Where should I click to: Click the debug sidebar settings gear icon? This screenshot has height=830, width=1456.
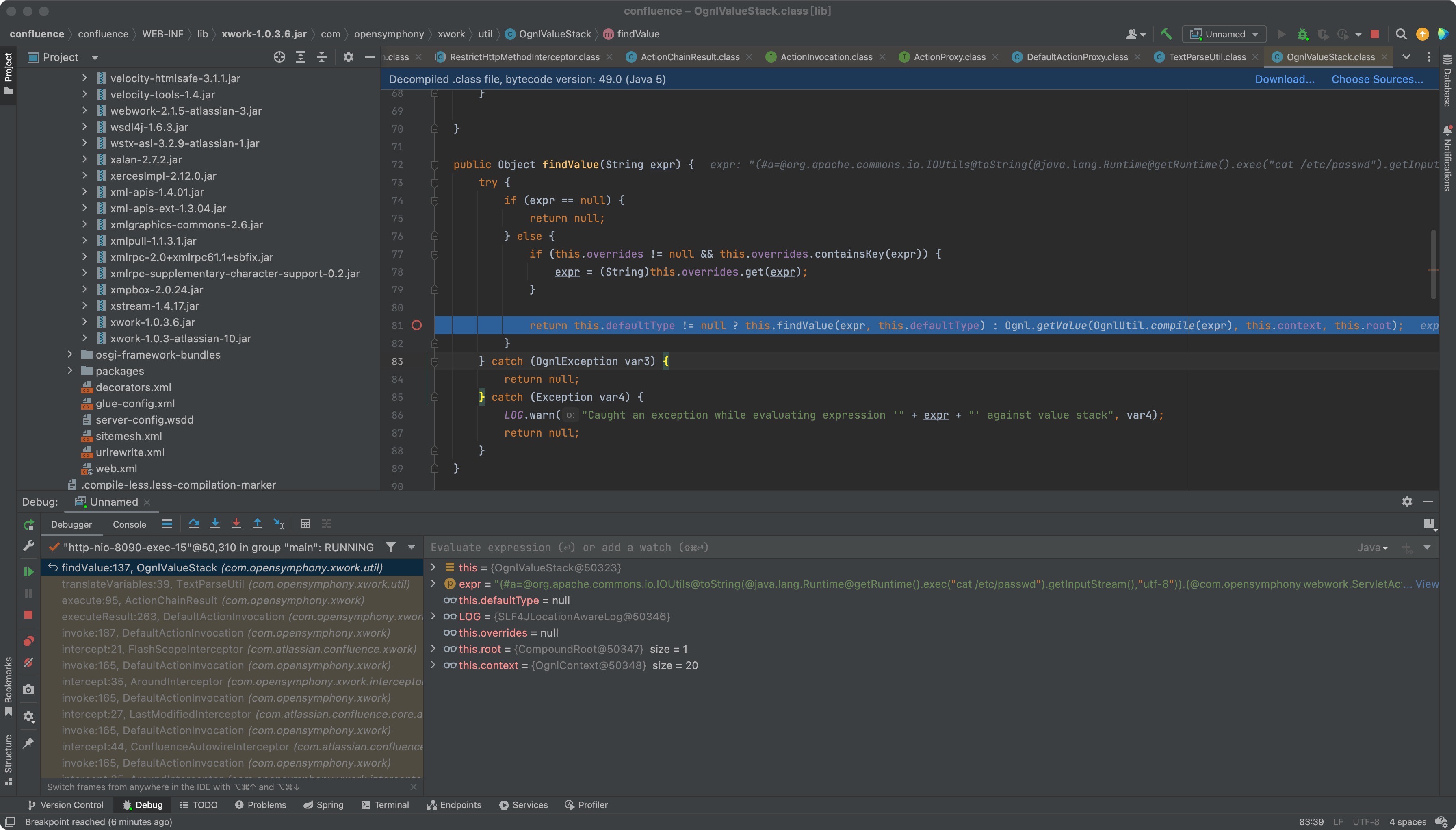click(x=28, y=717)
